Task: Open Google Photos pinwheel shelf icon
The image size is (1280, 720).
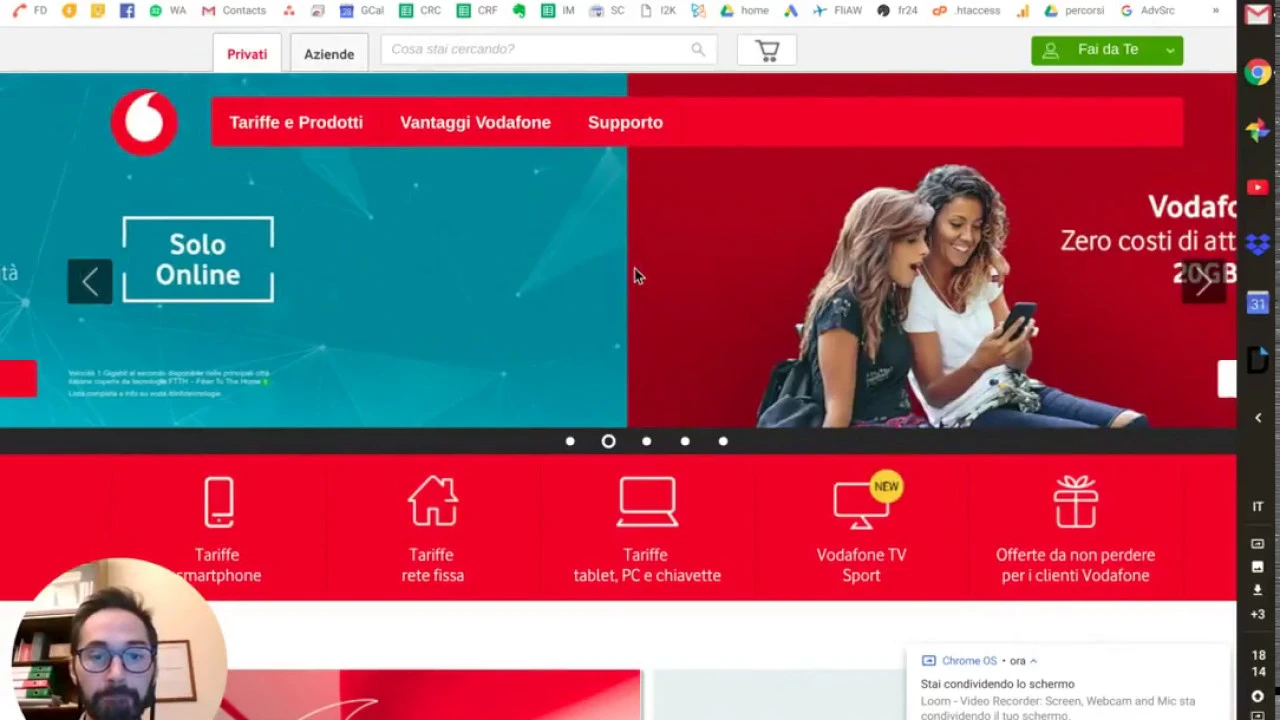Action: click(x=1258, y=130)
